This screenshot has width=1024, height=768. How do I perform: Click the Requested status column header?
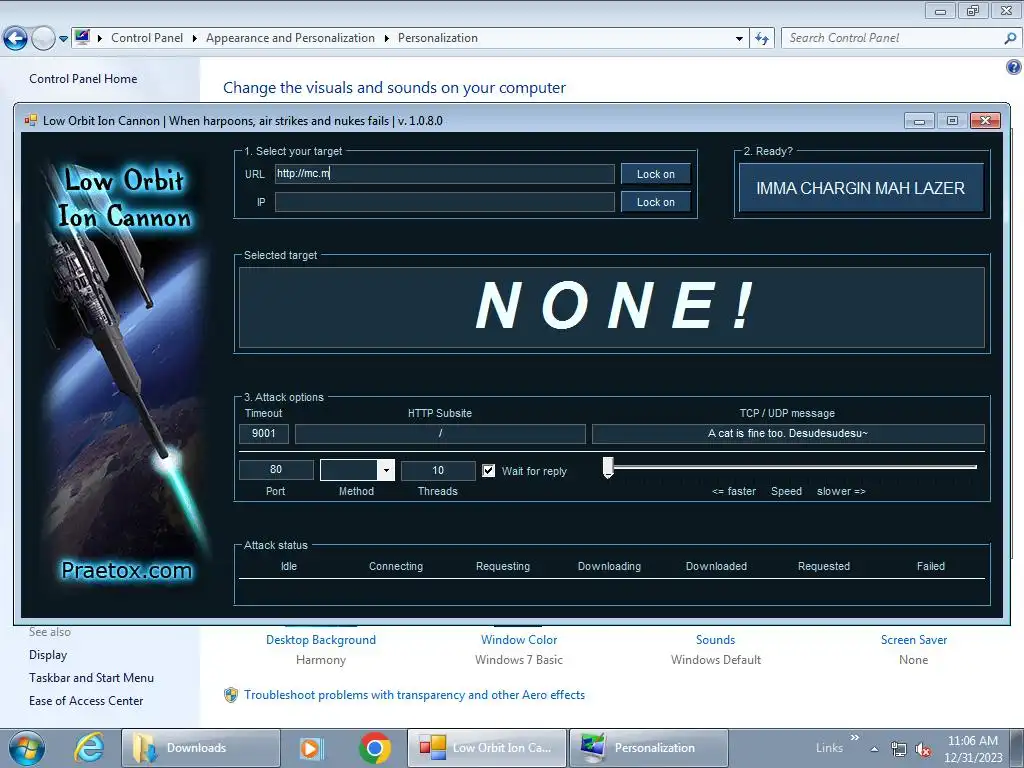(824, 566)
